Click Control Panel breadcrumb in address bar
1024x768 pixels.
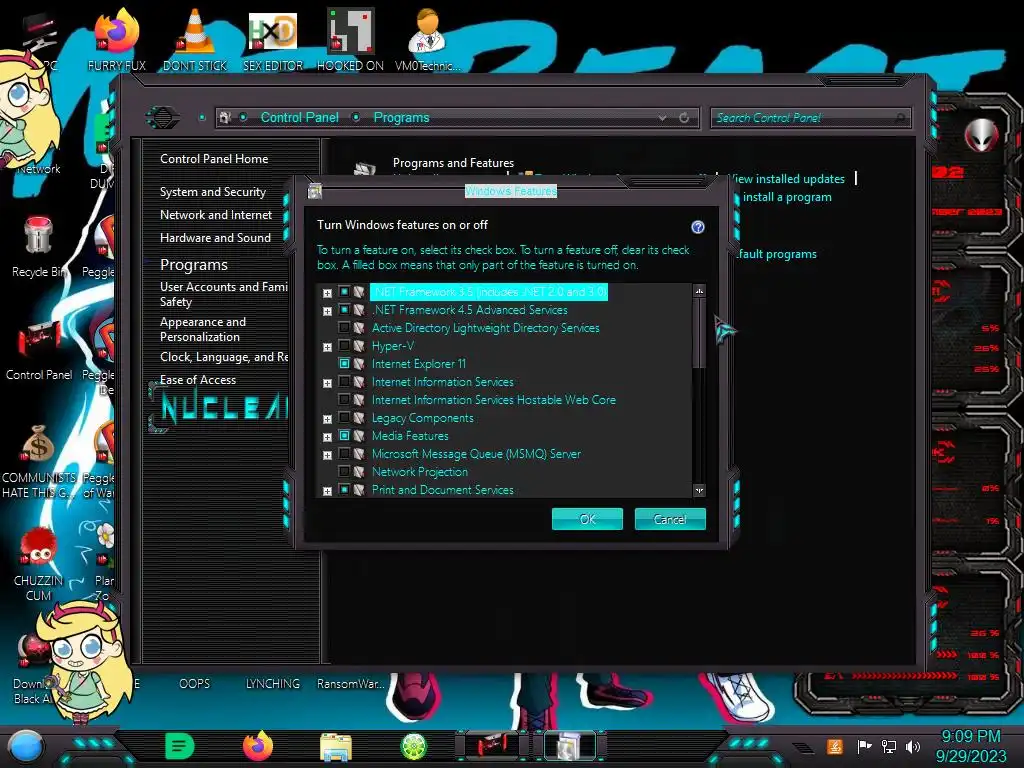point(300,118)
